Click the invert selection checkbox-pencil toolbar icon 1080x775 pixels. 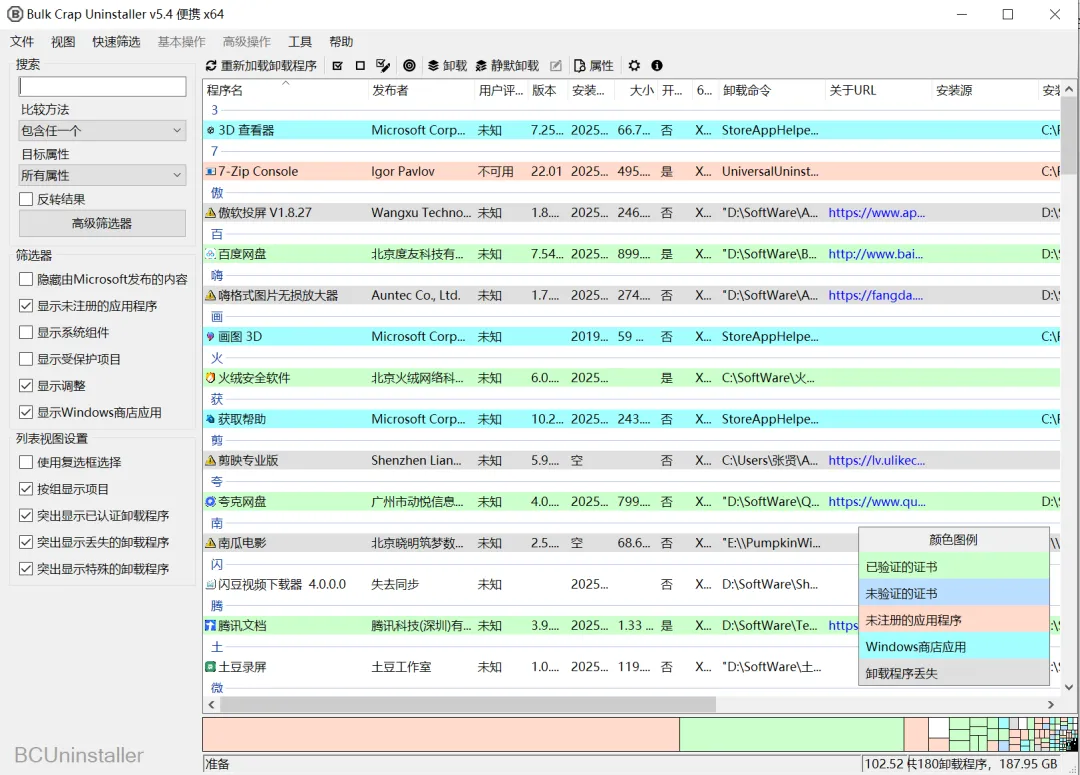pyautogui.click(x=383, y=65)
